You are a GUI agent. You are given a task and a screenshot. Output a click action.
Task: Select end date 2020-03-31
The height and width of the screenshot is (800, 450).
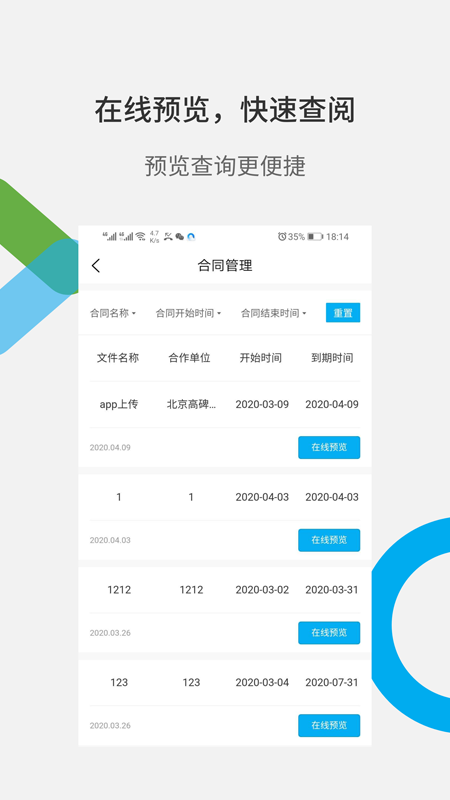point(332,590)
